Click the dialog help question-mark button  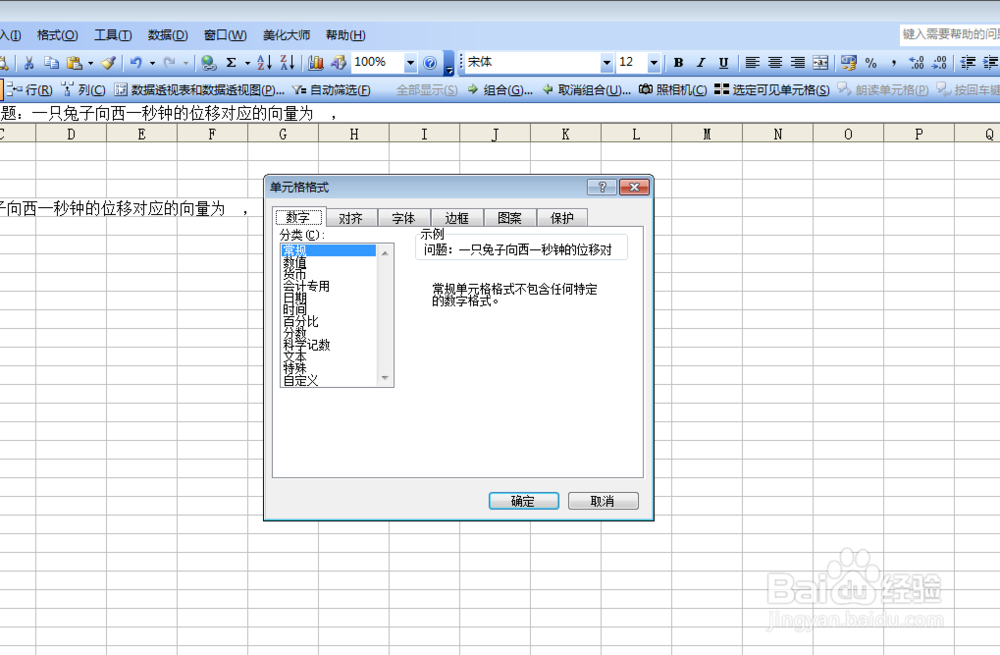[x=602, y=187]
